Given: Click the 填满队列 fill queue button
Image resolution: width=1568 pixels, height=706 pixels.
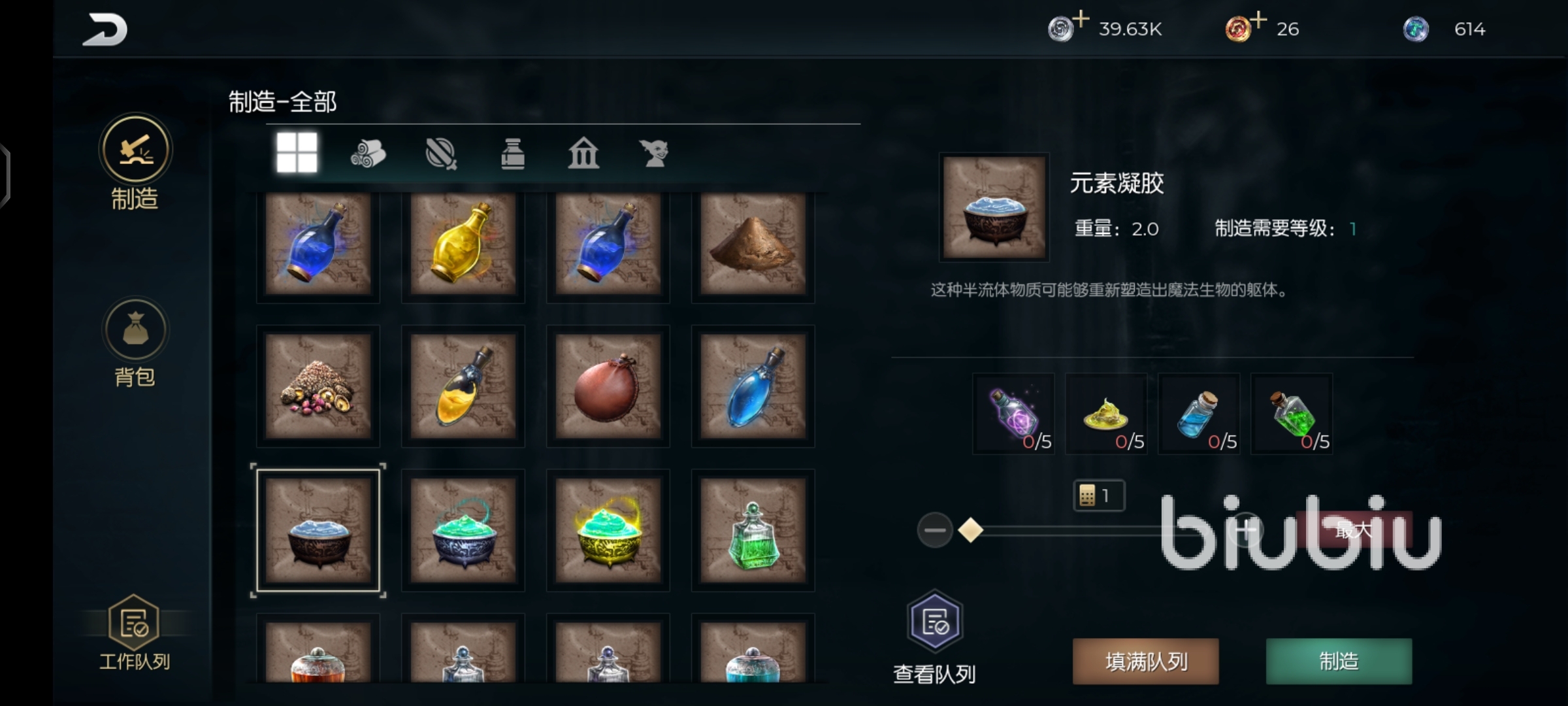Looking at the screenshot, I should [x=1146, y=662].
